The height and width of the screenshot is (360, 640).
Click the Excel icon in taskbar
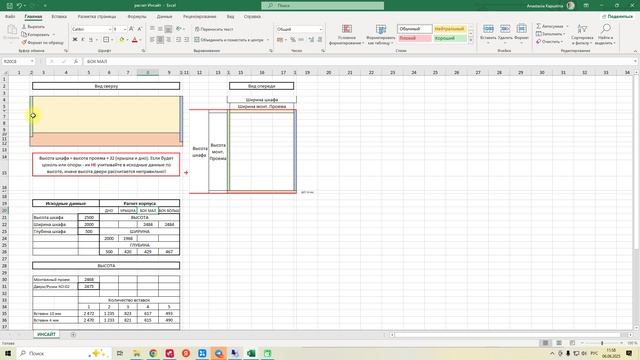click(251, 353)
